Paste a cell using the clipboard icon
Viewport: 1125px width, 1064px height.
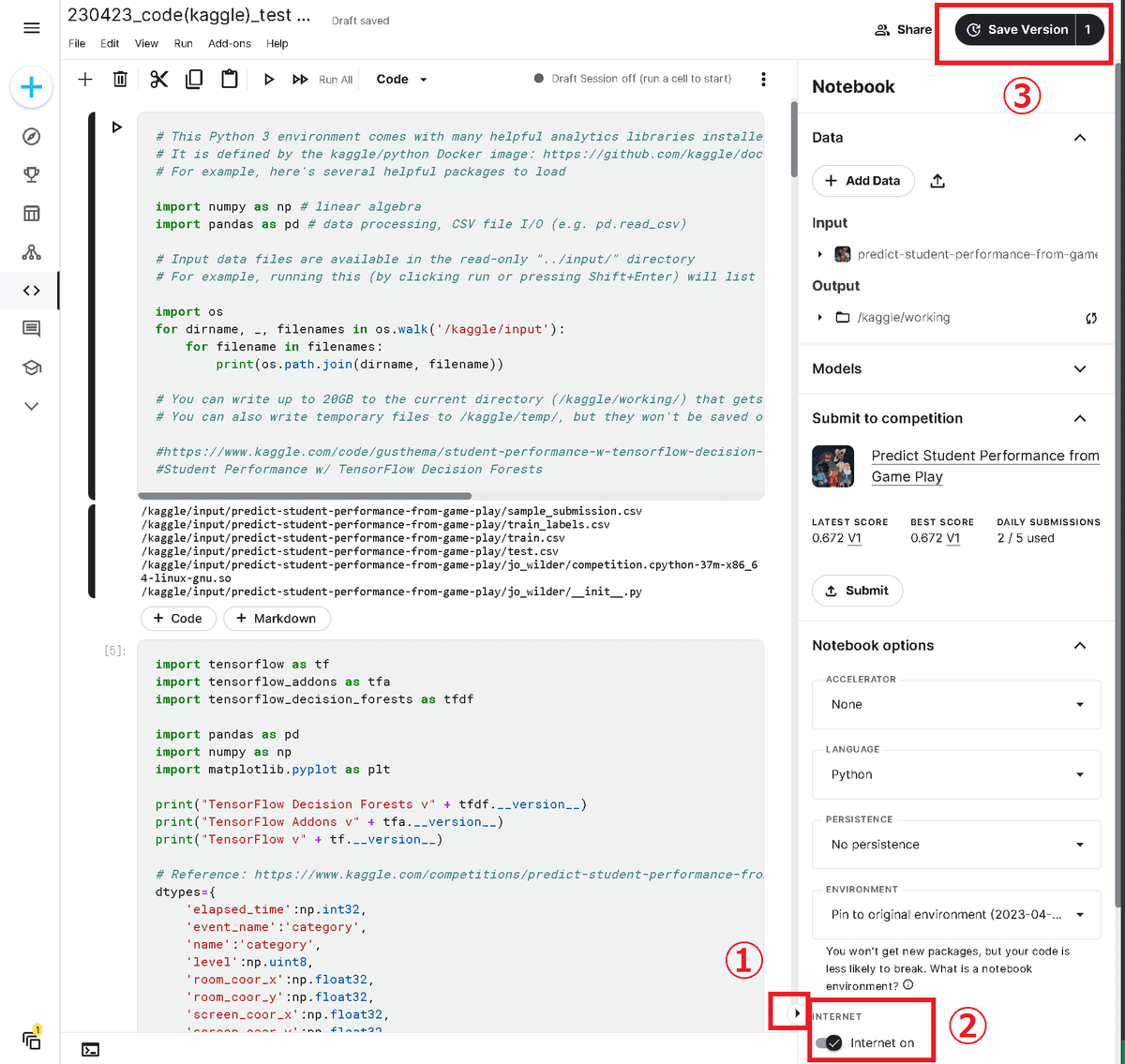(x=230, y=79)
